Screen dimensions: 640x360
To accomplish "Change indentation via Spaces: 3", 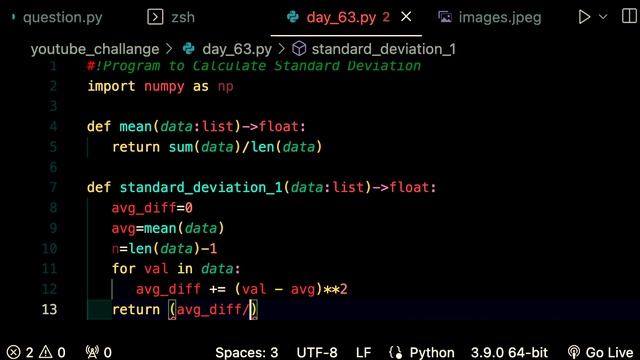I will 247,352.
